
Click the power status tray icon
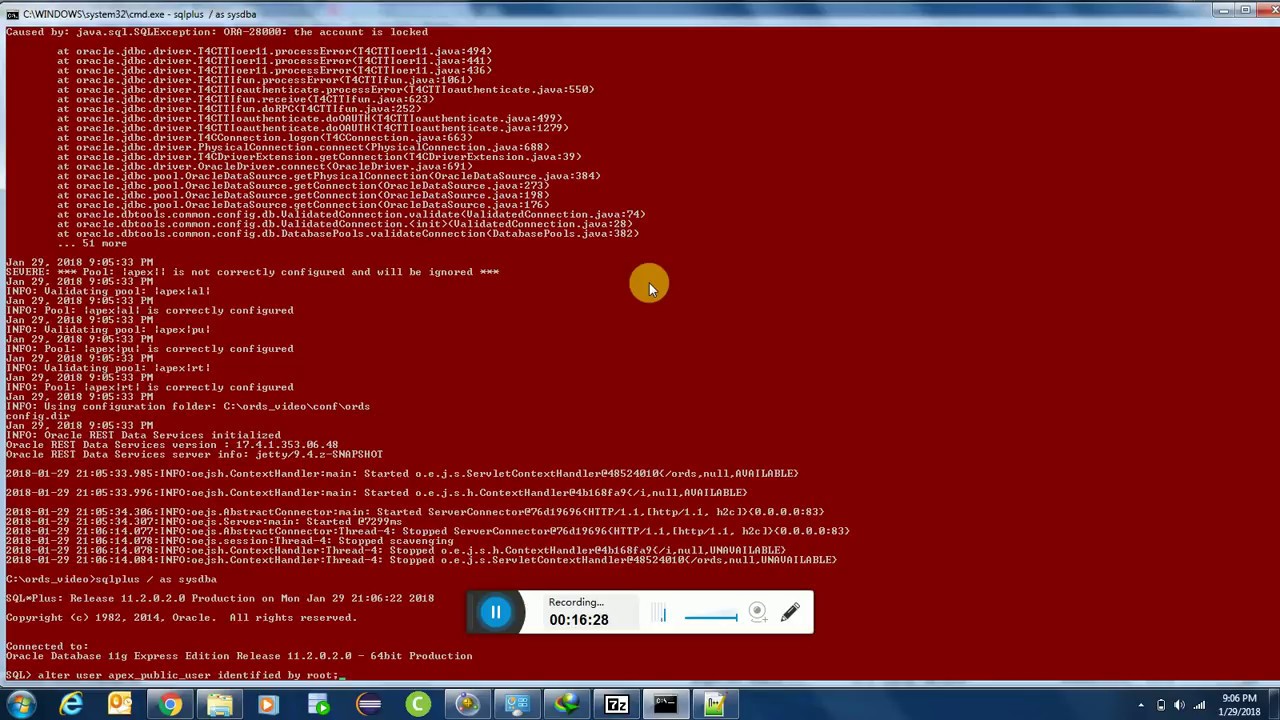click(1161, 706)
